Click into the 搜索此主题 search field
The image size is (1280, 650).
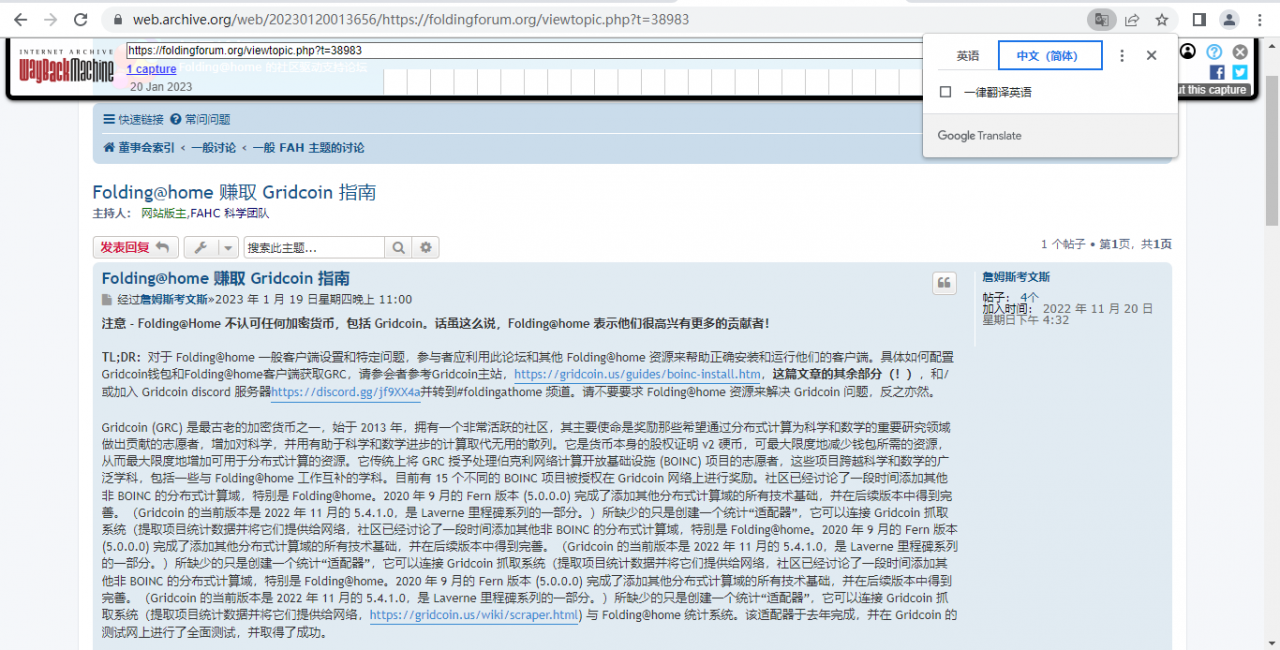[314, 248]
